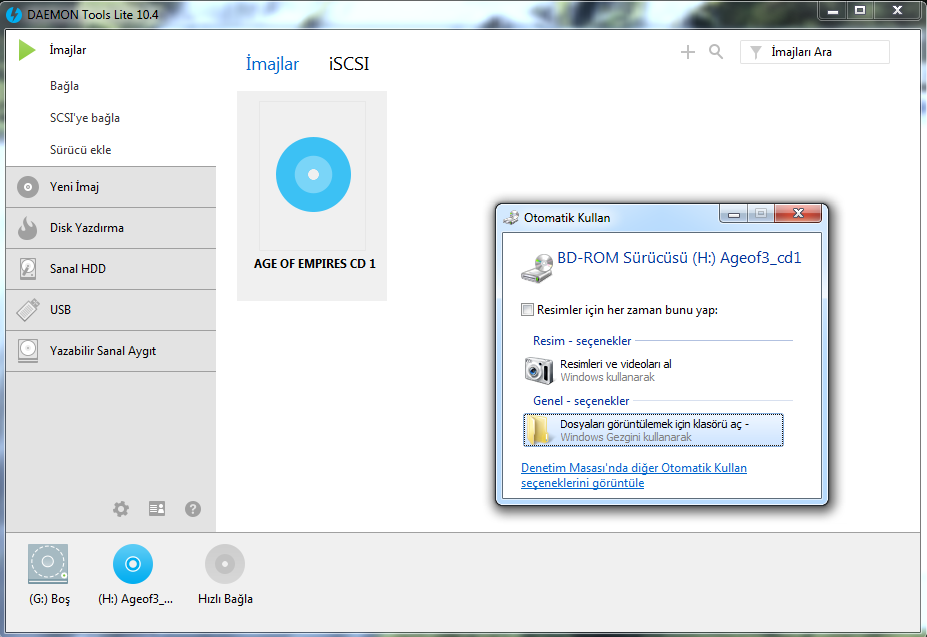Choose Dosyaları görüntülemek için klasörü aç option
The image size is (927, 637).
point(653,430)
